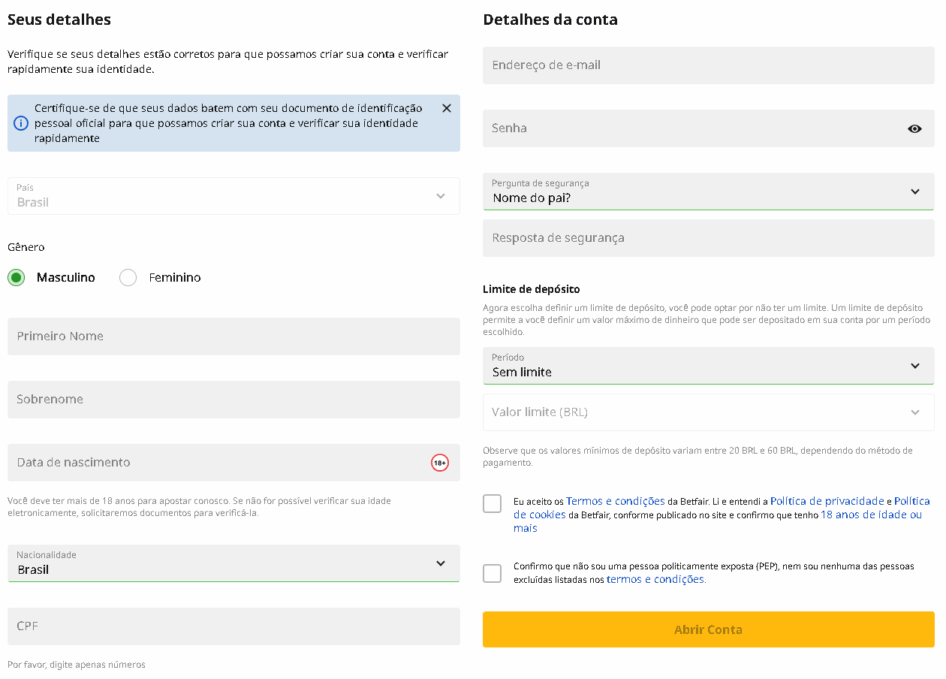Check the Termos e condições acceptance box

492,503
